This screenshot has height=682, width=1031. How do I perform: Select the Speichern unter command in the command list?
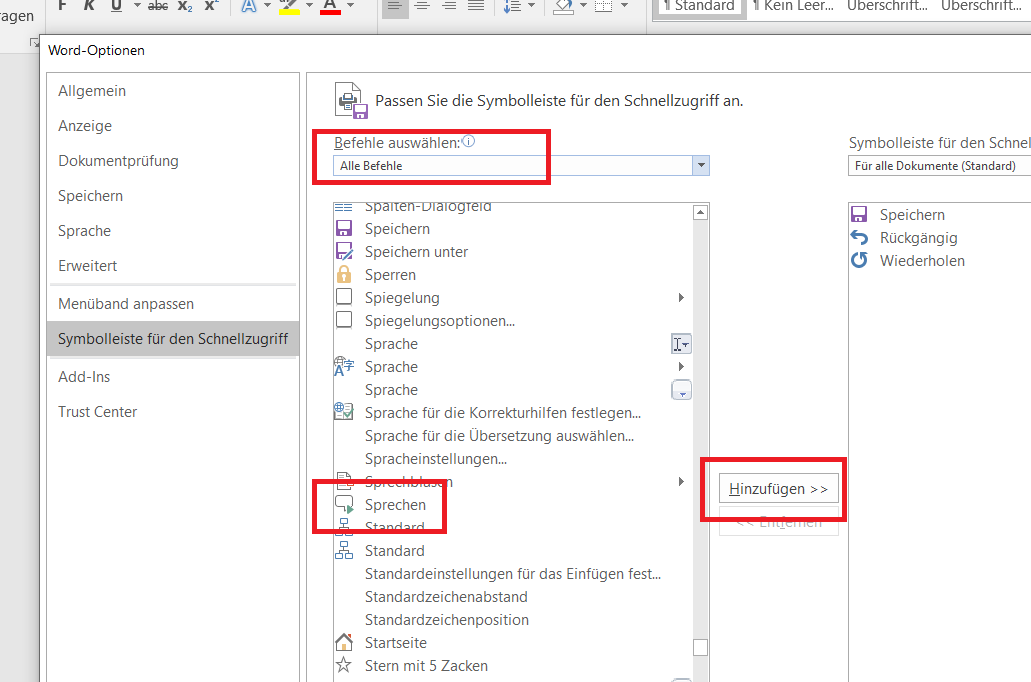pos(514,252)
